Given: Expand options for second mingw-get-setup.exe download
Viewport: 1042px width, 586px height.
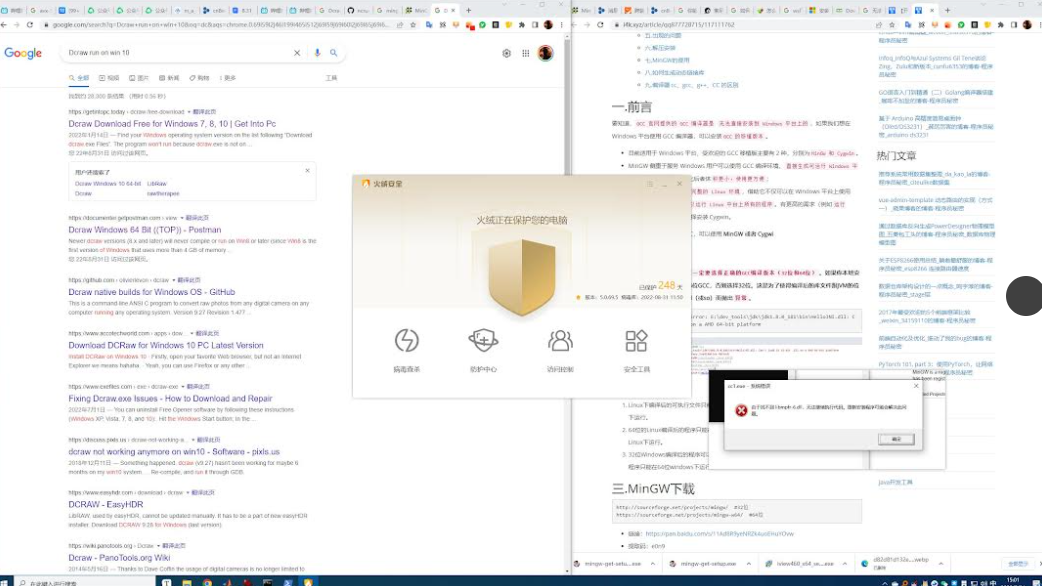Looking at the screenshot, I should [748, 563].
